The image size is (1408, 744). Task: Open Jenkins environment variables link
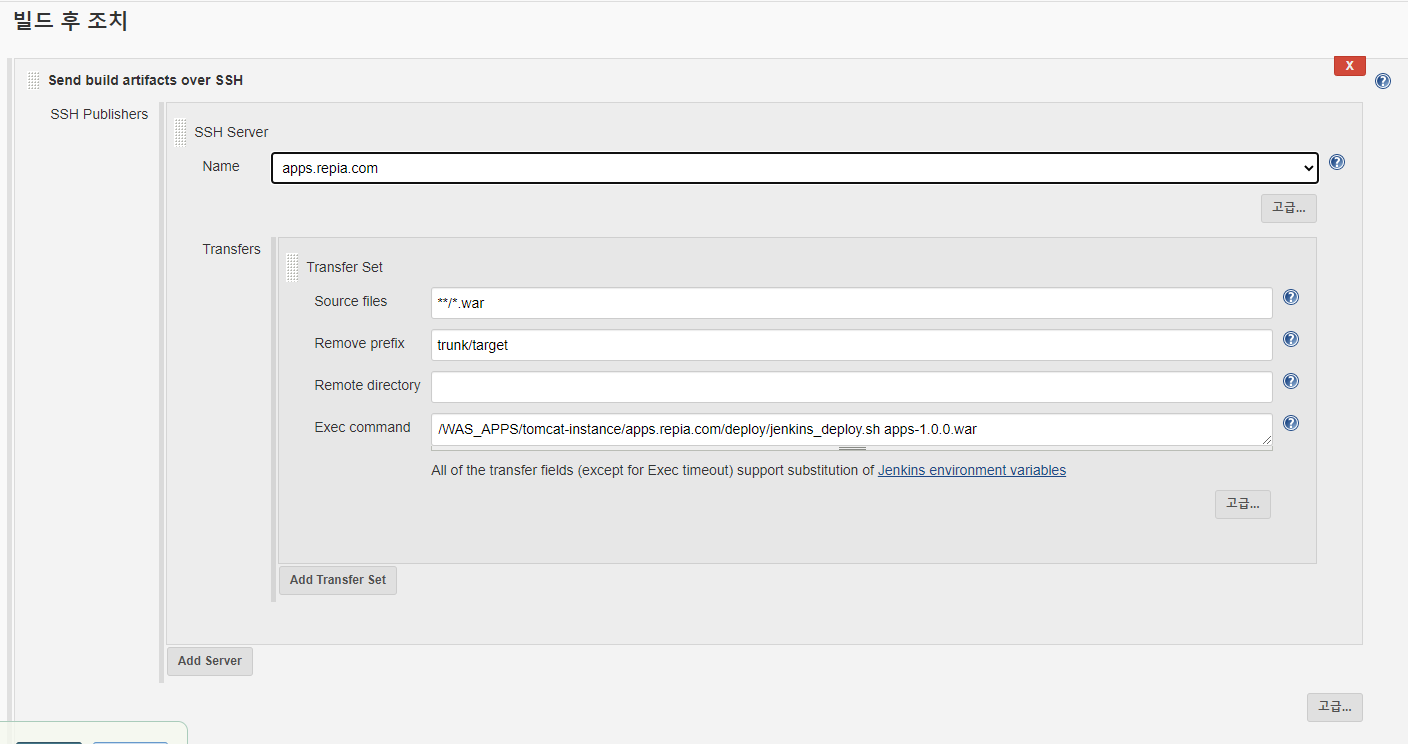tap(971, 470)
